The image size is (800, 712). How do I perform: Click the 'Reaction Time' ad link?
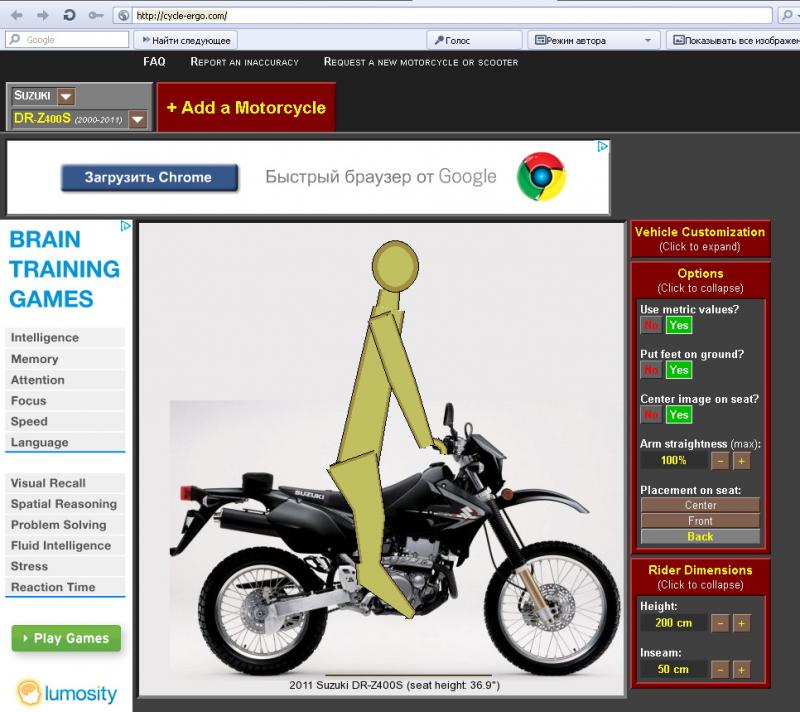coord(65,587)
